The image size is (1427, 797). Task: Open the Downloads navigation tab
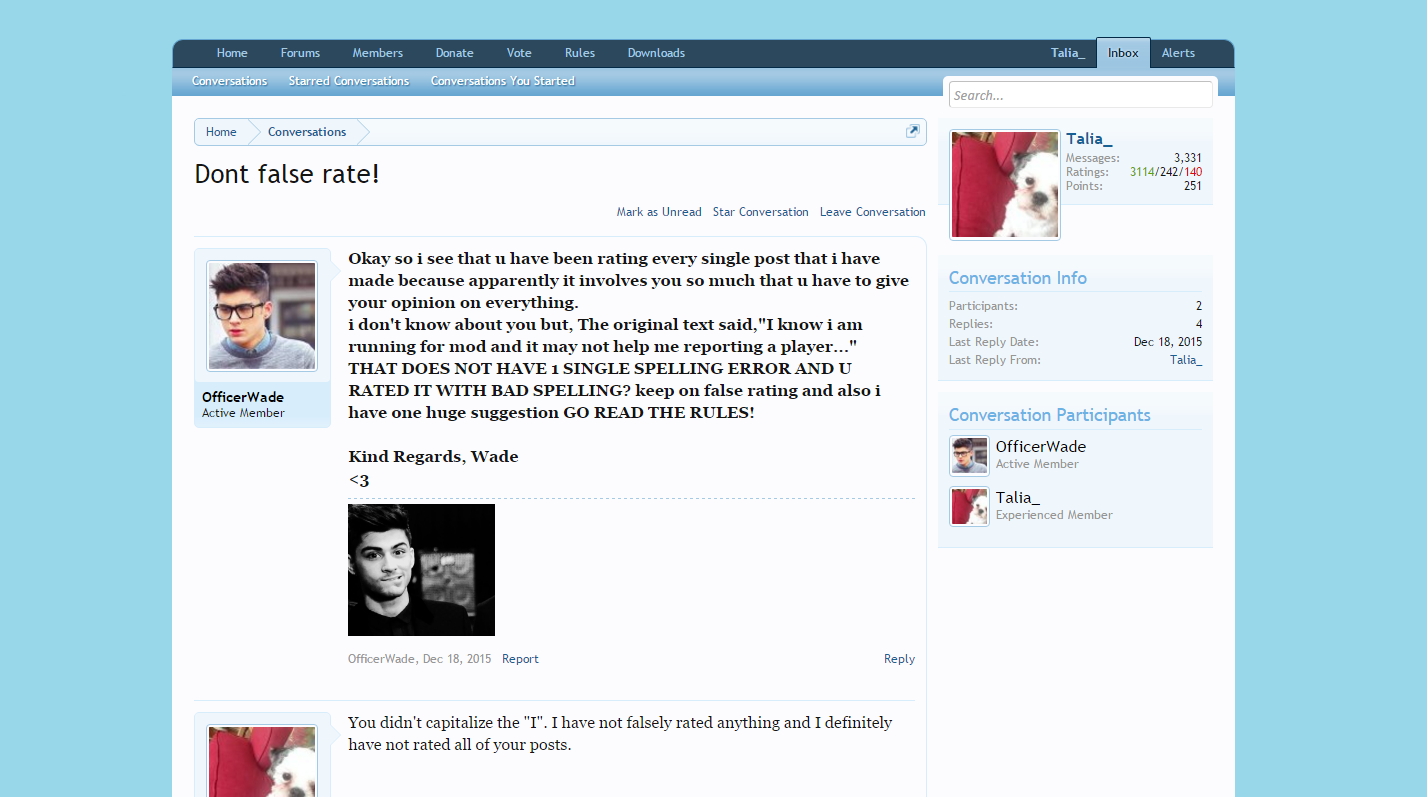pos(656,53)
